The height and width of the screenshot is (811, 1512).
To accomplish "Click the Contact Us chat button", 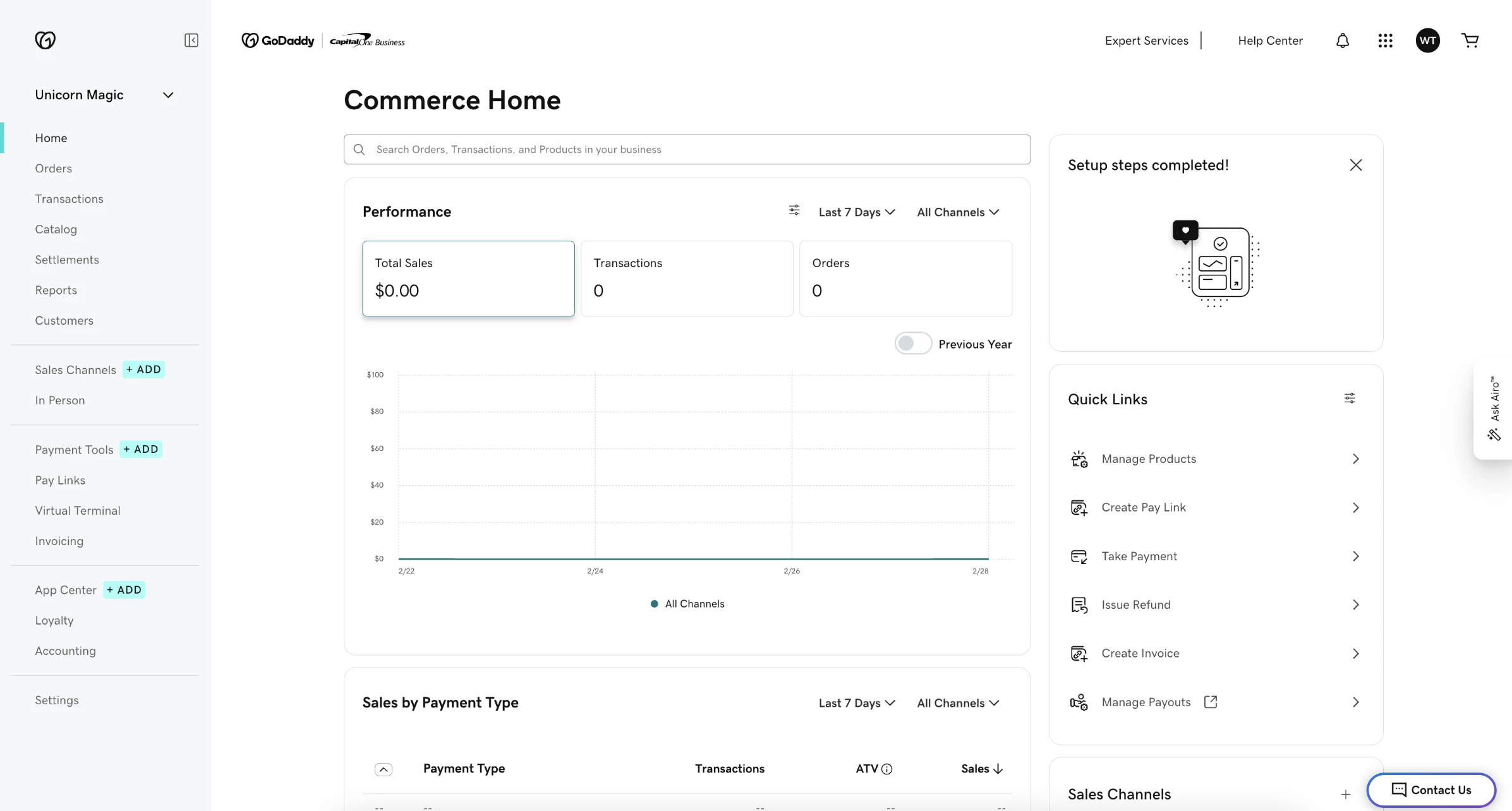I will (x=1431, y=790).
